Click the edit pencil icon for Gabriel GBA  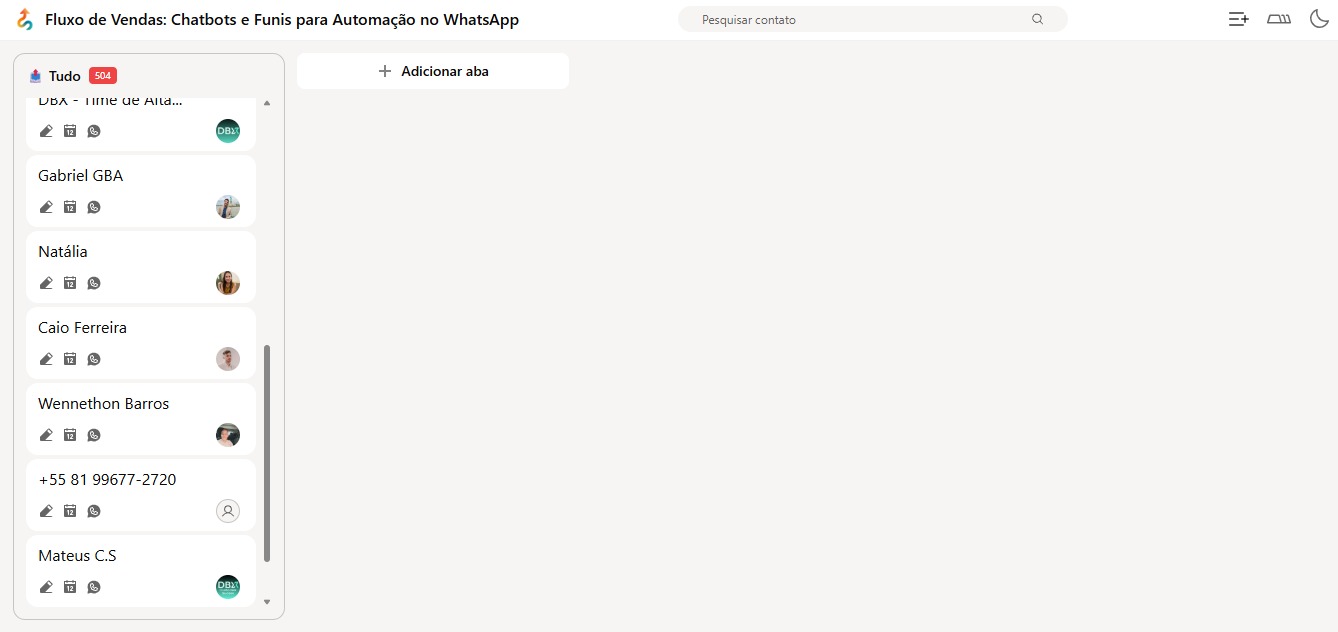click(x=46, y=207)
